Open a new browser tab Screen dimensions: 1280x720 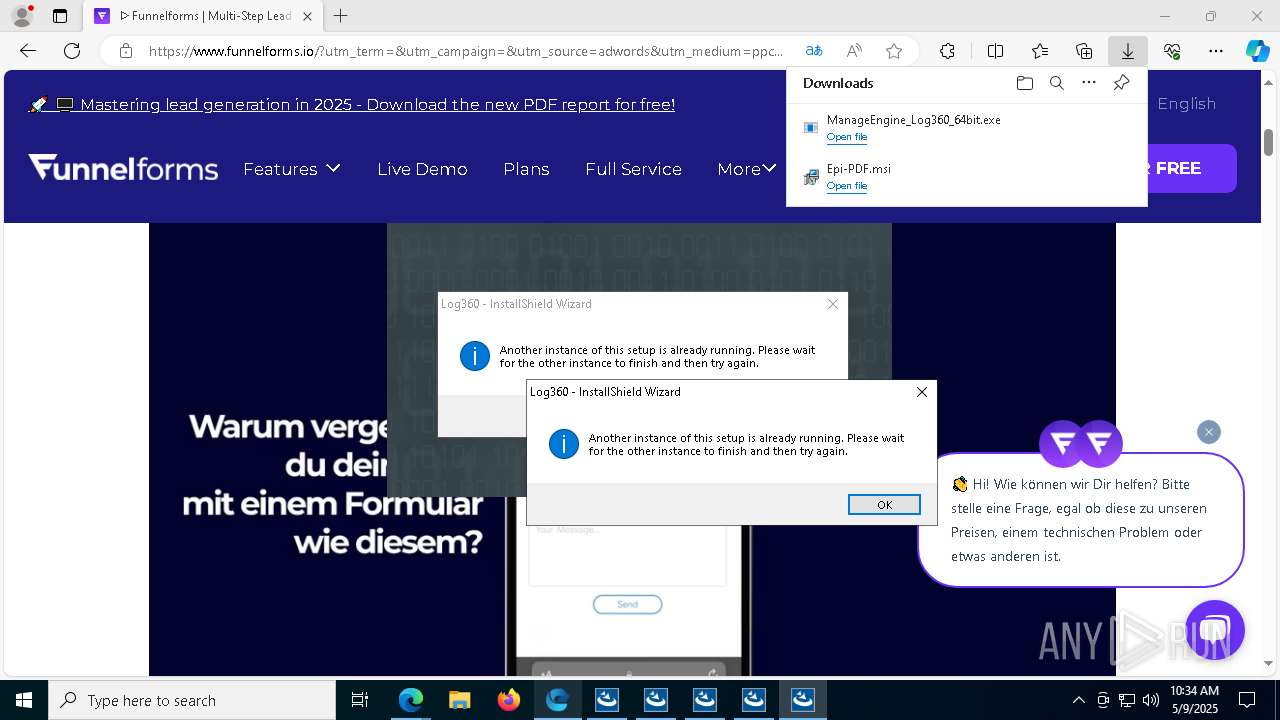pyautogui.click(x=341, y=16)
